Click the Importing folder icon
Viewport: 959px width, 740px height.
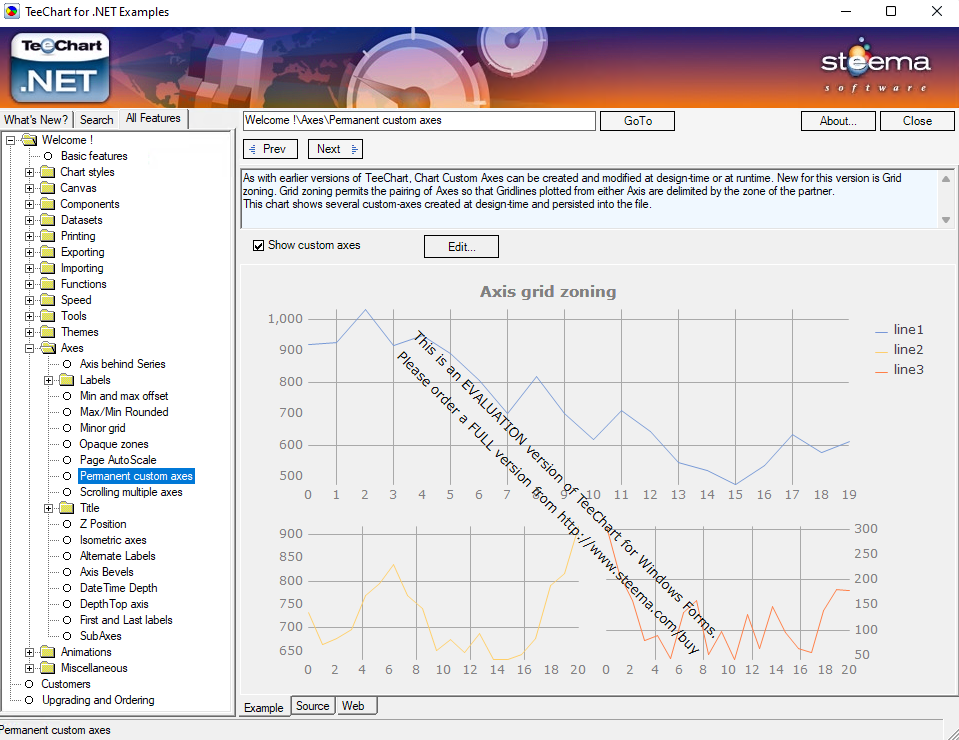pos(48,268)
